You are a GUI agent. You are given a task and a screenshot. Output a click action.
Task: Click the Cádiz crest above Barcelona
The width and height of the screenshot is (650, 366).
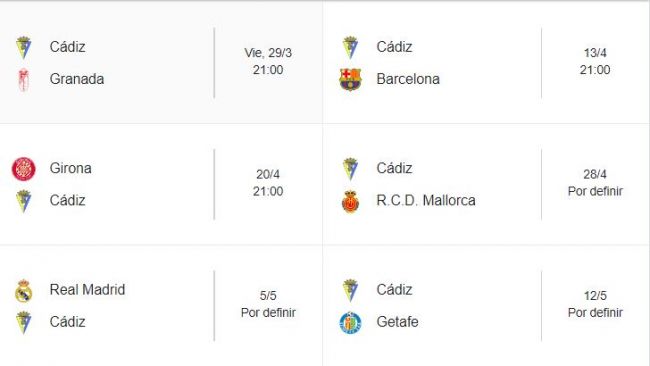click(x=350, y=47)
